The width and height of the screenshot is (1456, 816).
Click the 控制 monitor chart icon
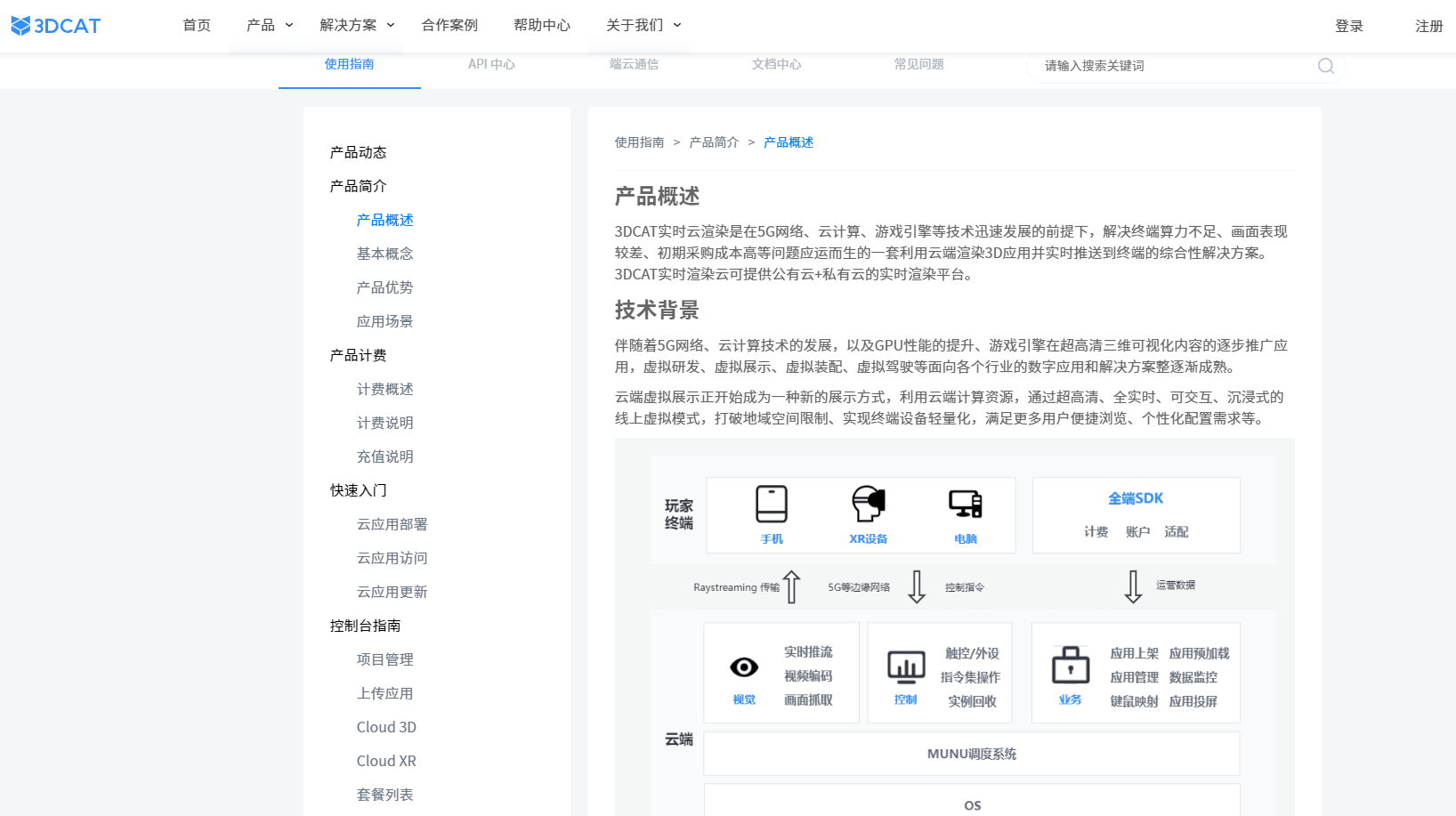click(x=906, y=667)
